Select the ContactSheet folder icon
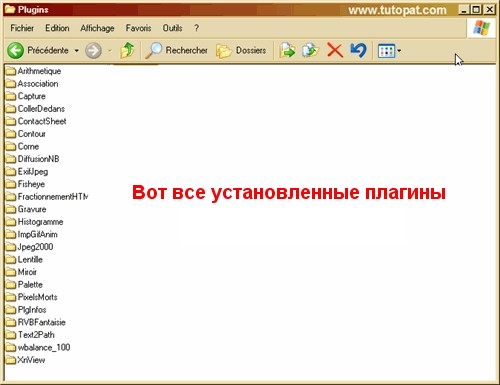Screen dimensions: 500x385 pos(11,121)
